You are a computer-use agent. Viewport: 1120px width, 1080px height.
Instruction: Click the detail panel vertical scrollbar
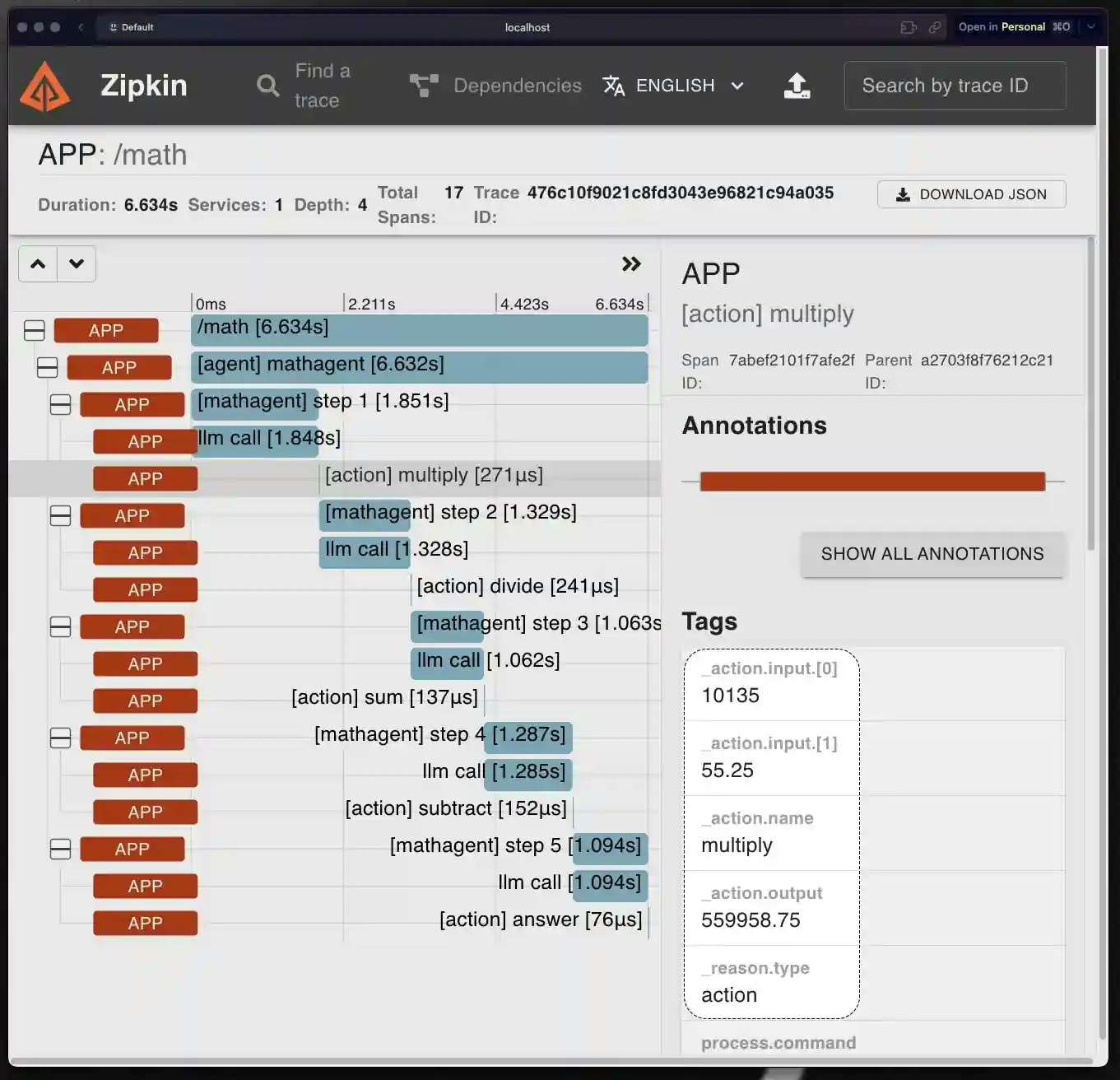[1091, 395]
